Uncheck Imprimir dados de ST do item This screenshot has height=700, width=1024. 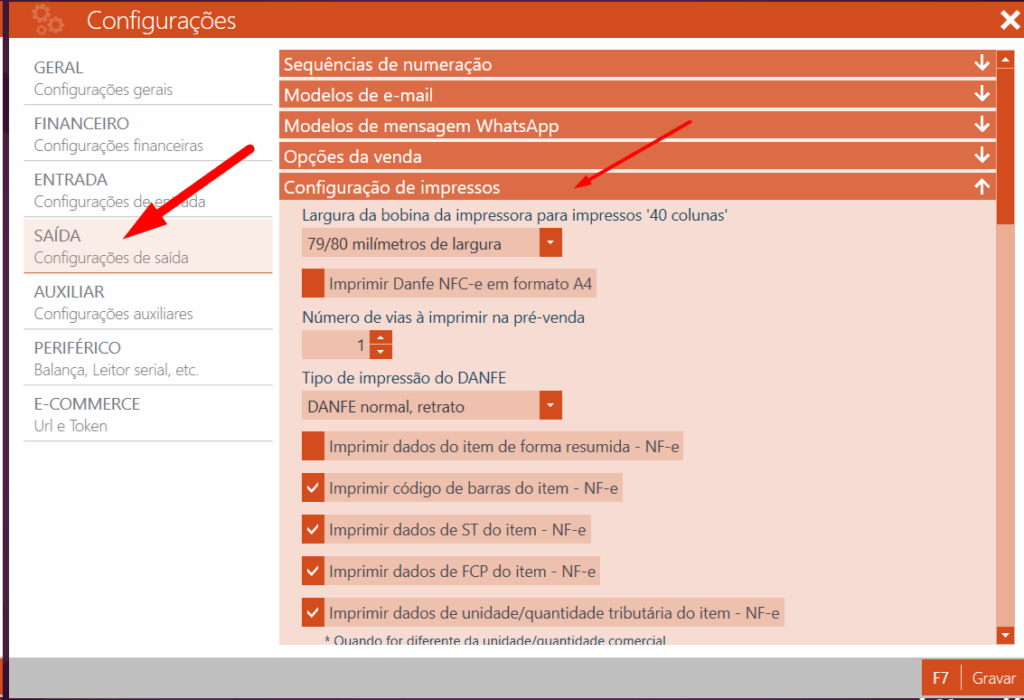[314, 530]
